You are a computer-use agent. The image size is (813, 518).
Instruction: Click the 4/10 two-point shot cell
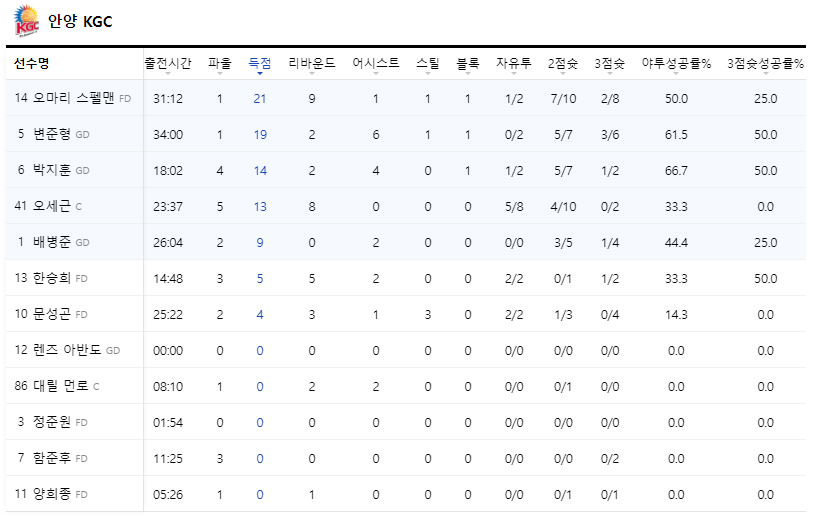(563, 207)
